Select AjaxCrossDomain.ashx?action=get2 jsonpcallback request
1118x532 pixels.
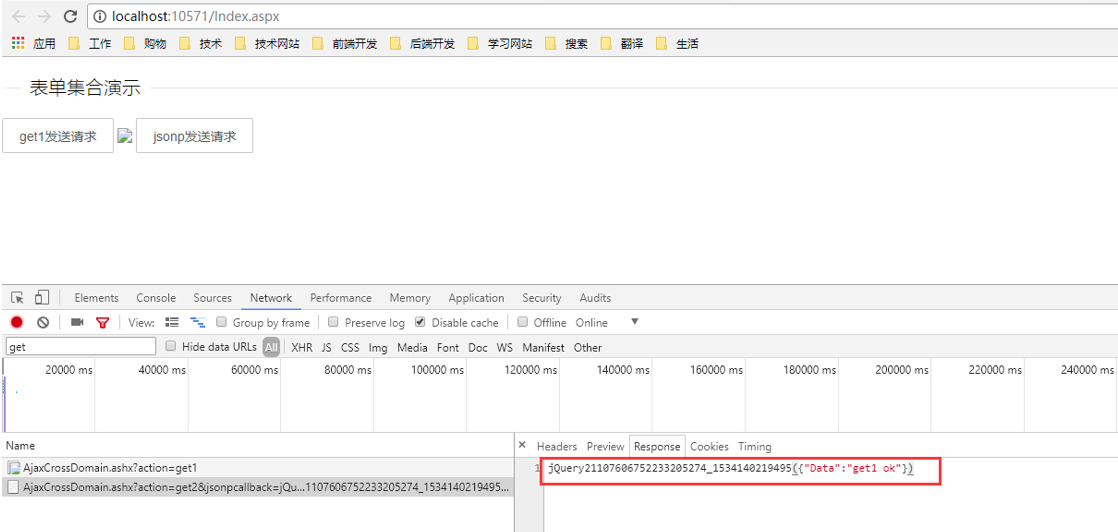(257, 488)
